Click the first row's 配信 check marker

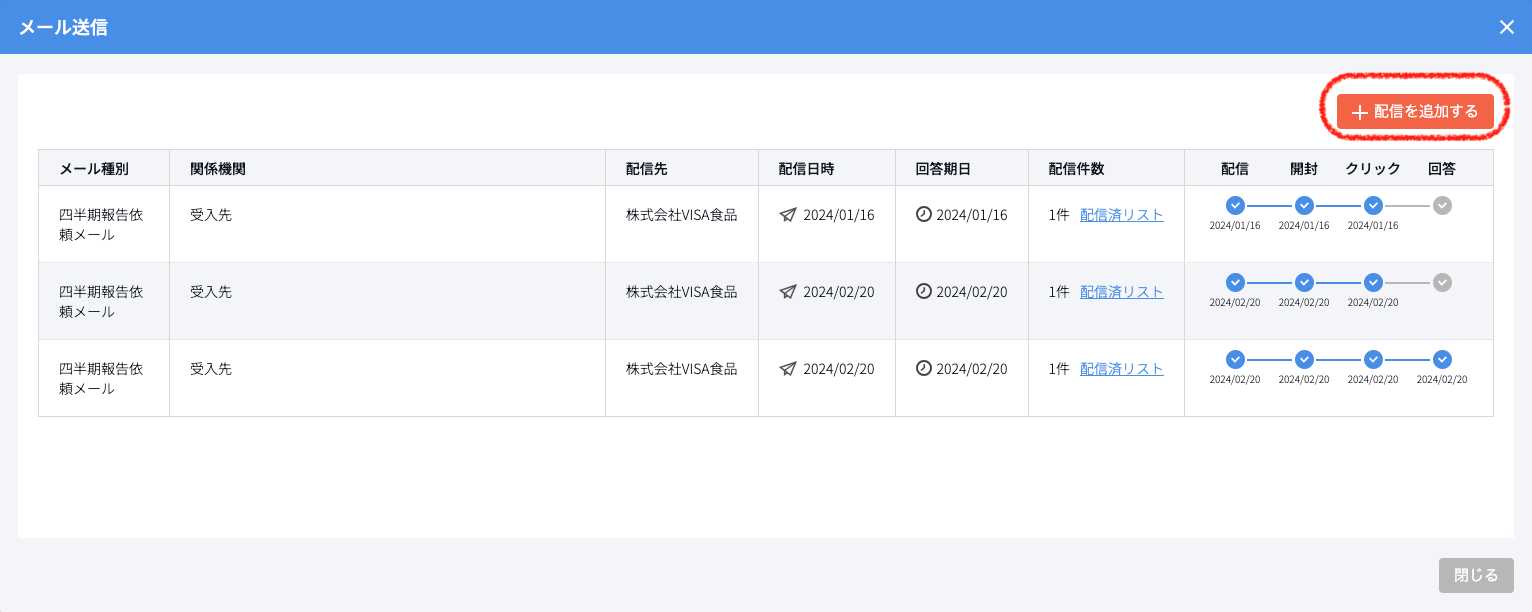(1235, 205)
